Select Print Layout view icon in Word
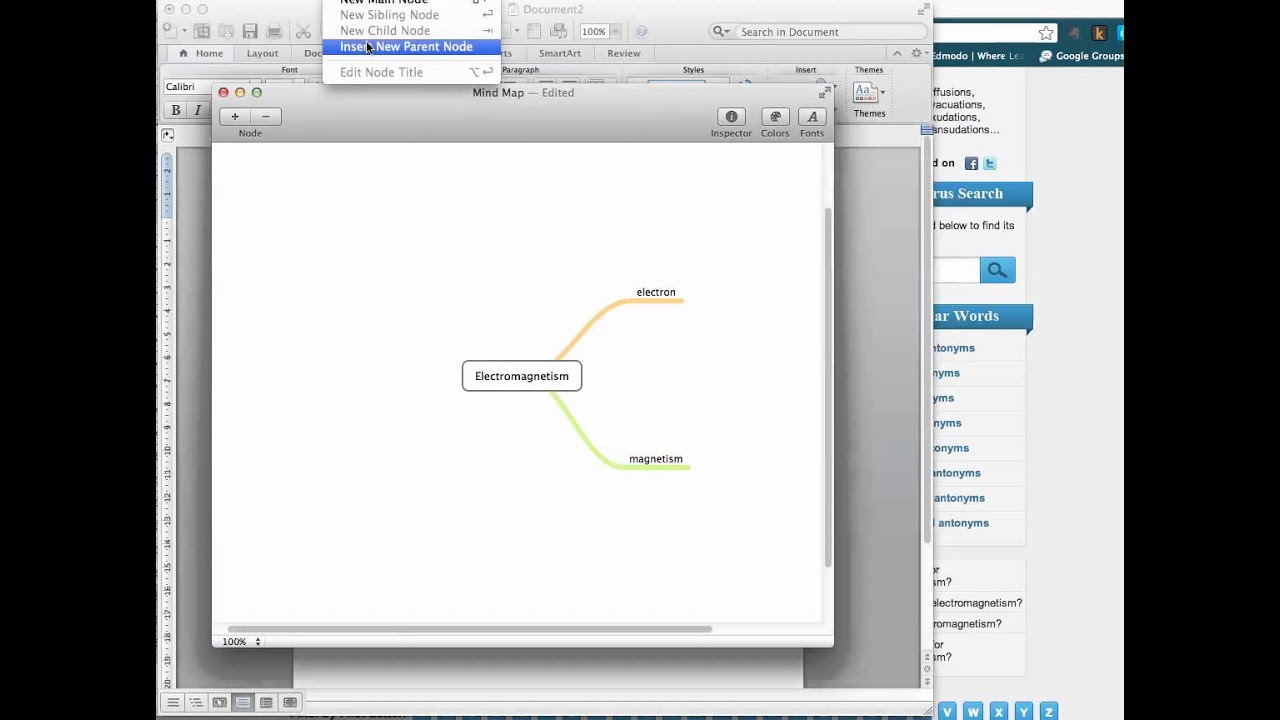Screen dimensions: 1280x720 (242, 703)
